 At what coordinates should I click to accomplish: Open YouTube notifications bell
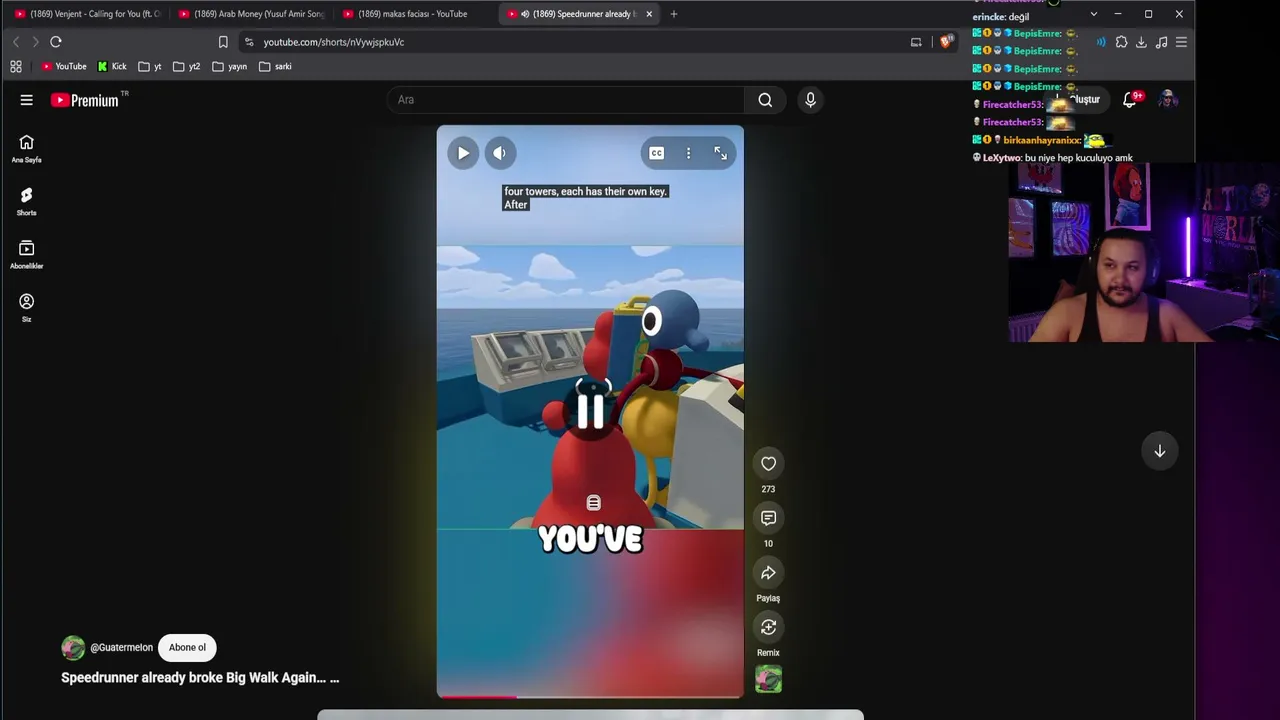pos(1130,100)
